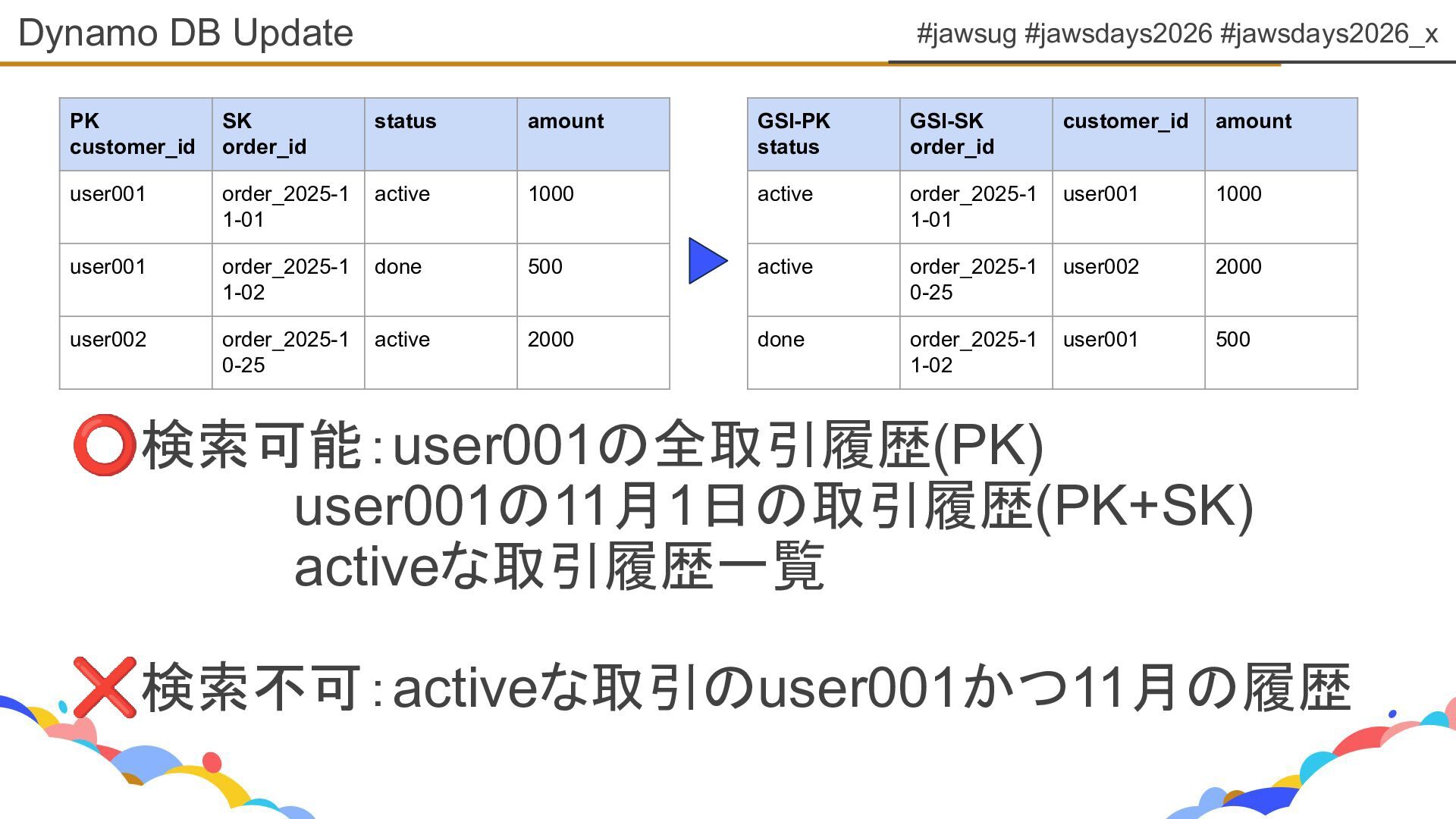
Task: Select the SK order_id header cell
Action: [x=287, y=134]
